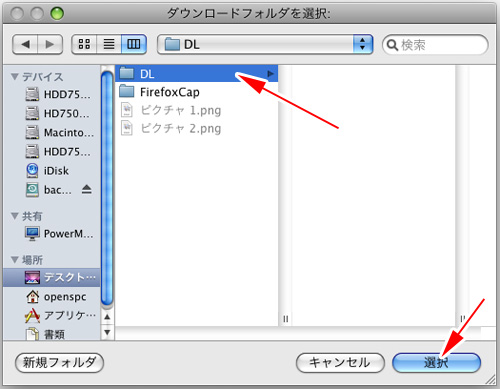Select iDisk in sidebar
The image size is (500, 389).
(x=56, y=171)
